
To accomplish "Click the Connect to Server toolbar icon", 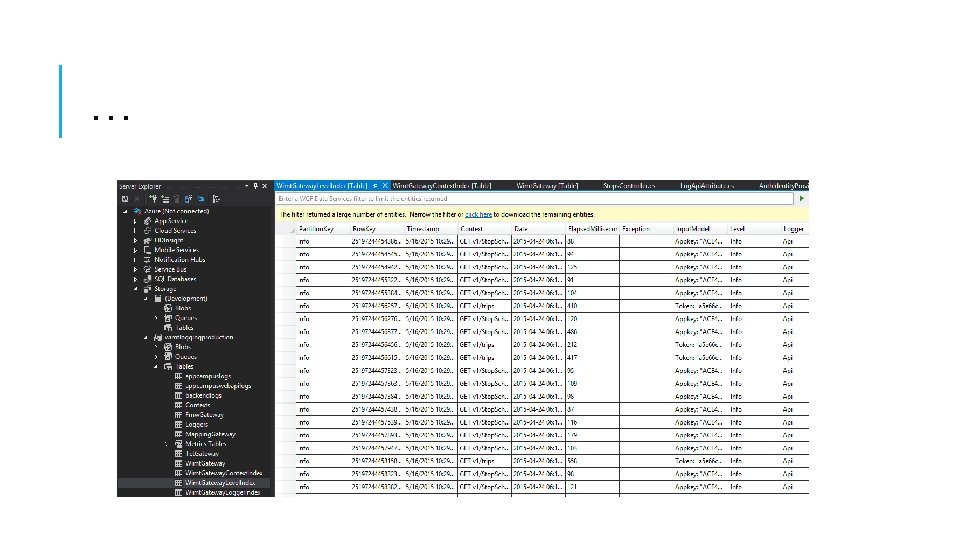I will 165,199.
